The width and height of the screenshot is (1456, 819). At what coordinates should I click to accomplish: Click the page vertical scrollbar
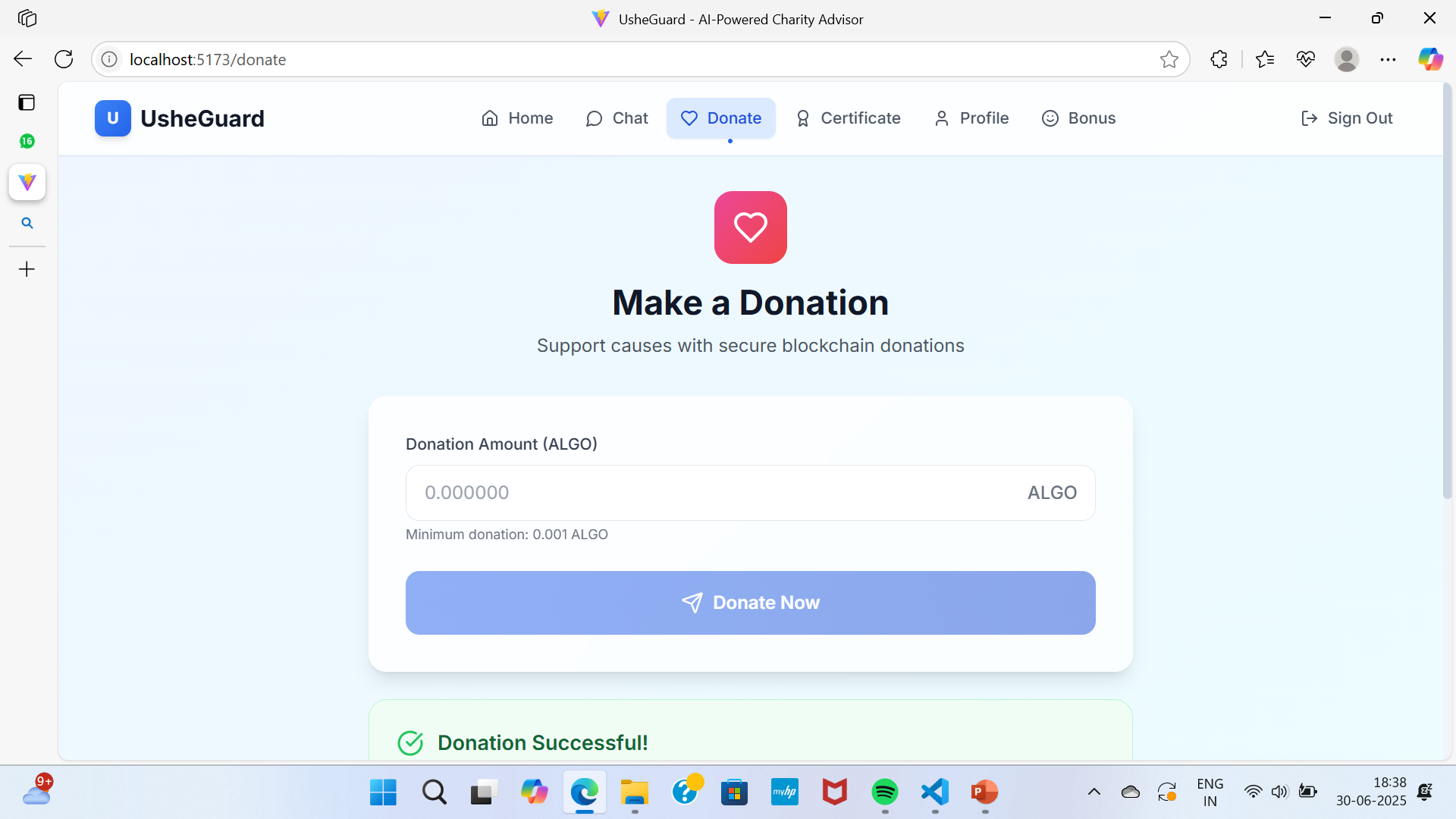pos(1447,292)
